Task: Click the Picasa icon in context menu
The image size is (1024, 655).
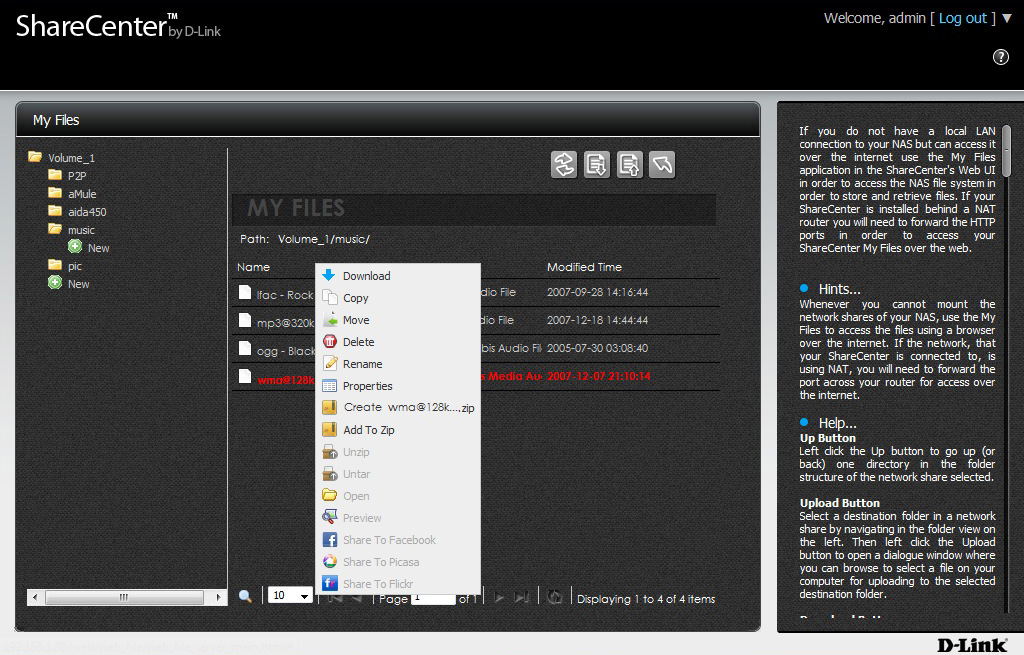Action: [330, 562]
